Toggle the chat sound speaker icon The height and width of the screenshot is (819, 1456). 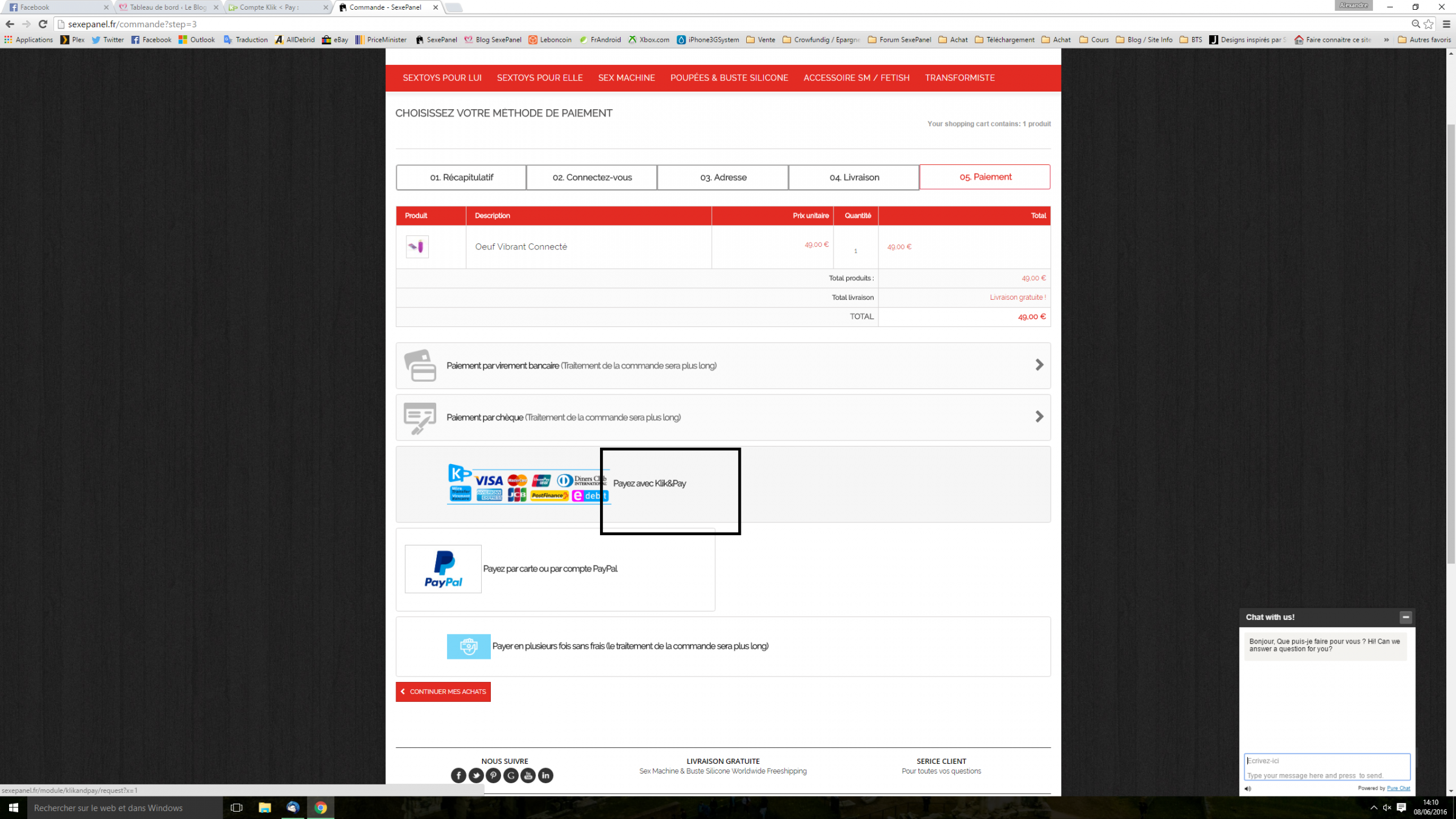1248,789
